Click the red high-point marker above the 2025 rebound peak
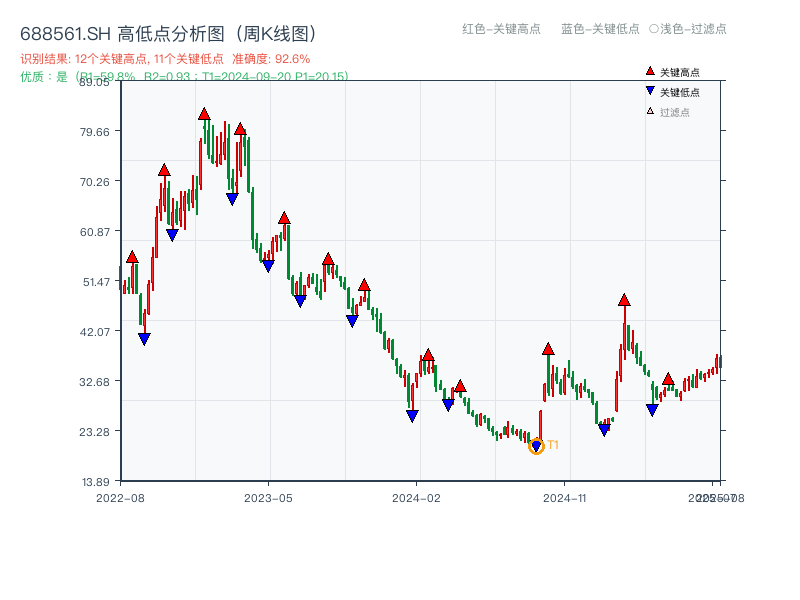 [624, 299]
